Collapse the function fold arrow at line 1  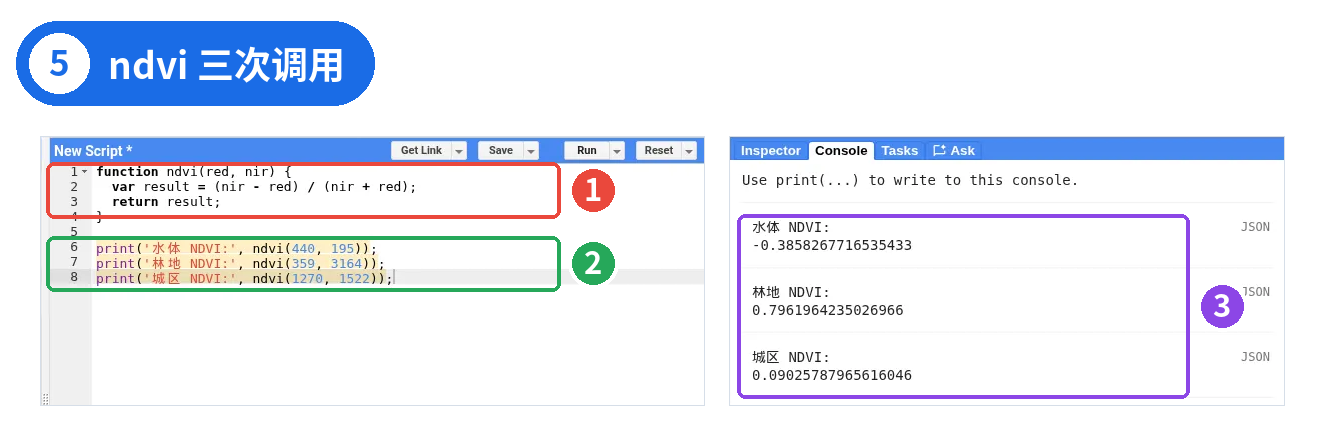[85, 172]
